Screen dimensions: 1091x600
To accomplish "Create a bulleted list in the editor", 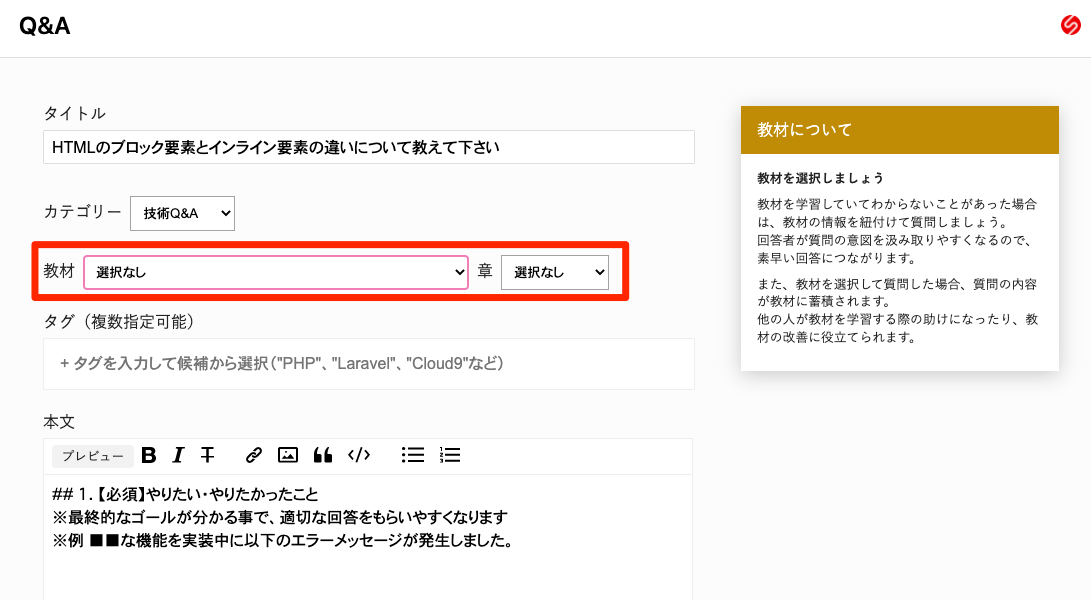I will click(412, 455).
